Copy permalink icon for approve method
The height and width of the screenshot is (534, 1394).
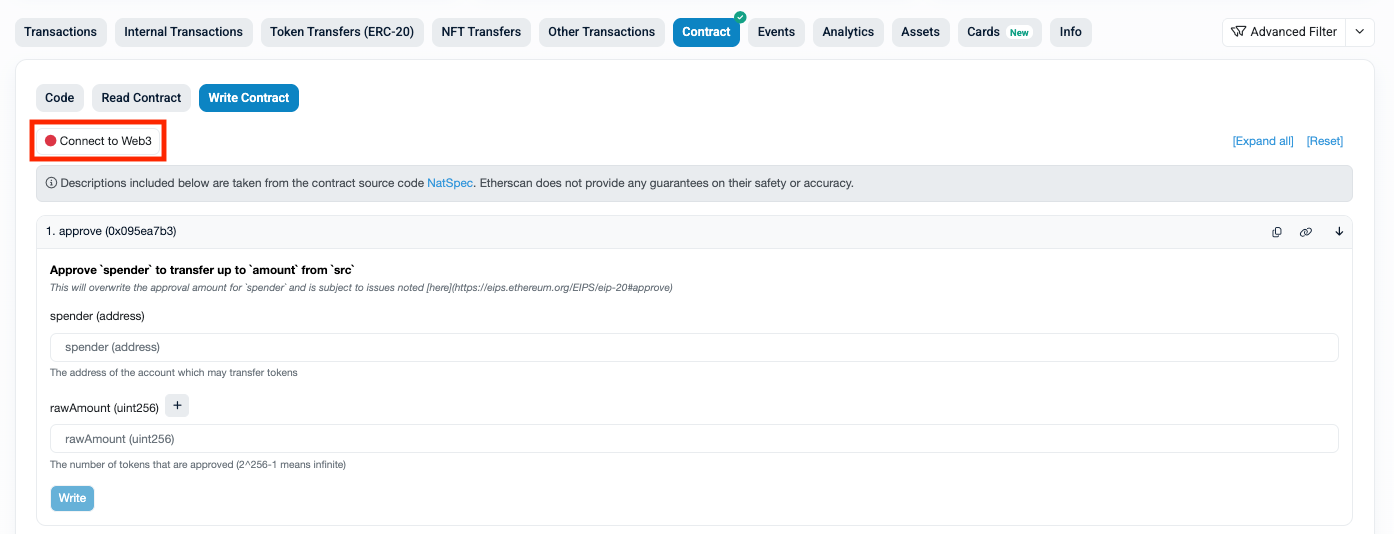[1306, 232]
